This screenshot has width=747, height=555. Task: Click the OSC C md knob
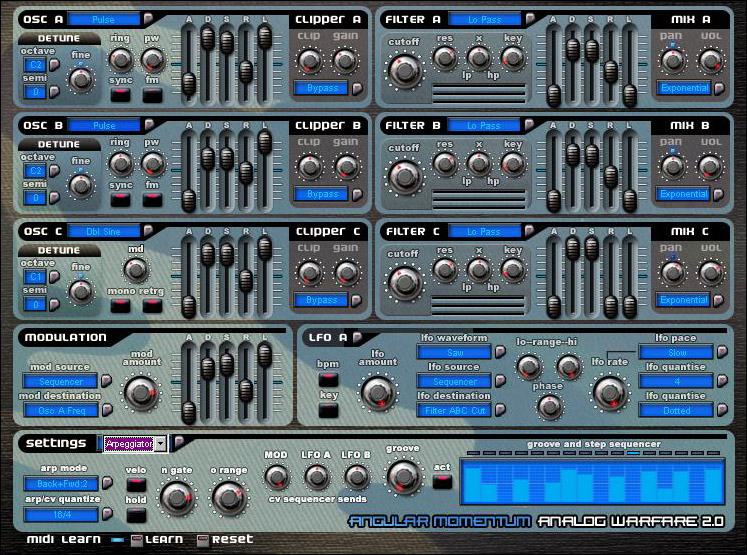[136, 270]
